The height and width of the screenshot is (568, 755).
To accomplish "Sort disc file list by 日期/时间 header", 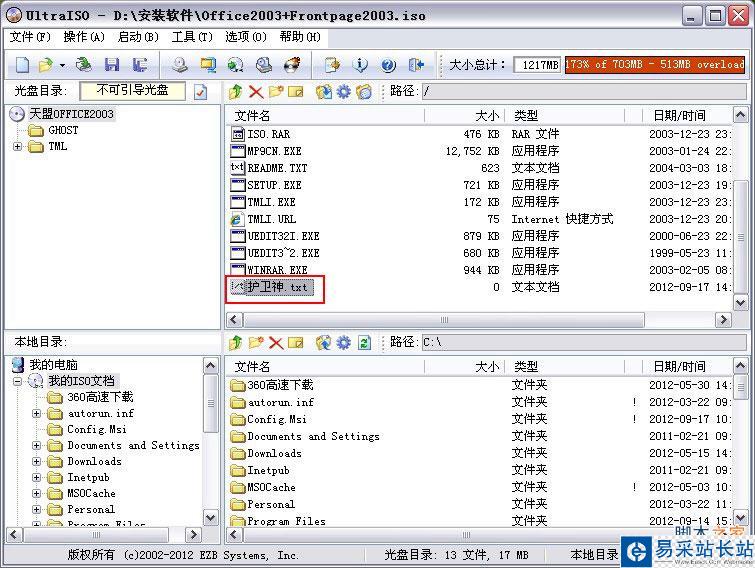I will (x=687, y=116).
